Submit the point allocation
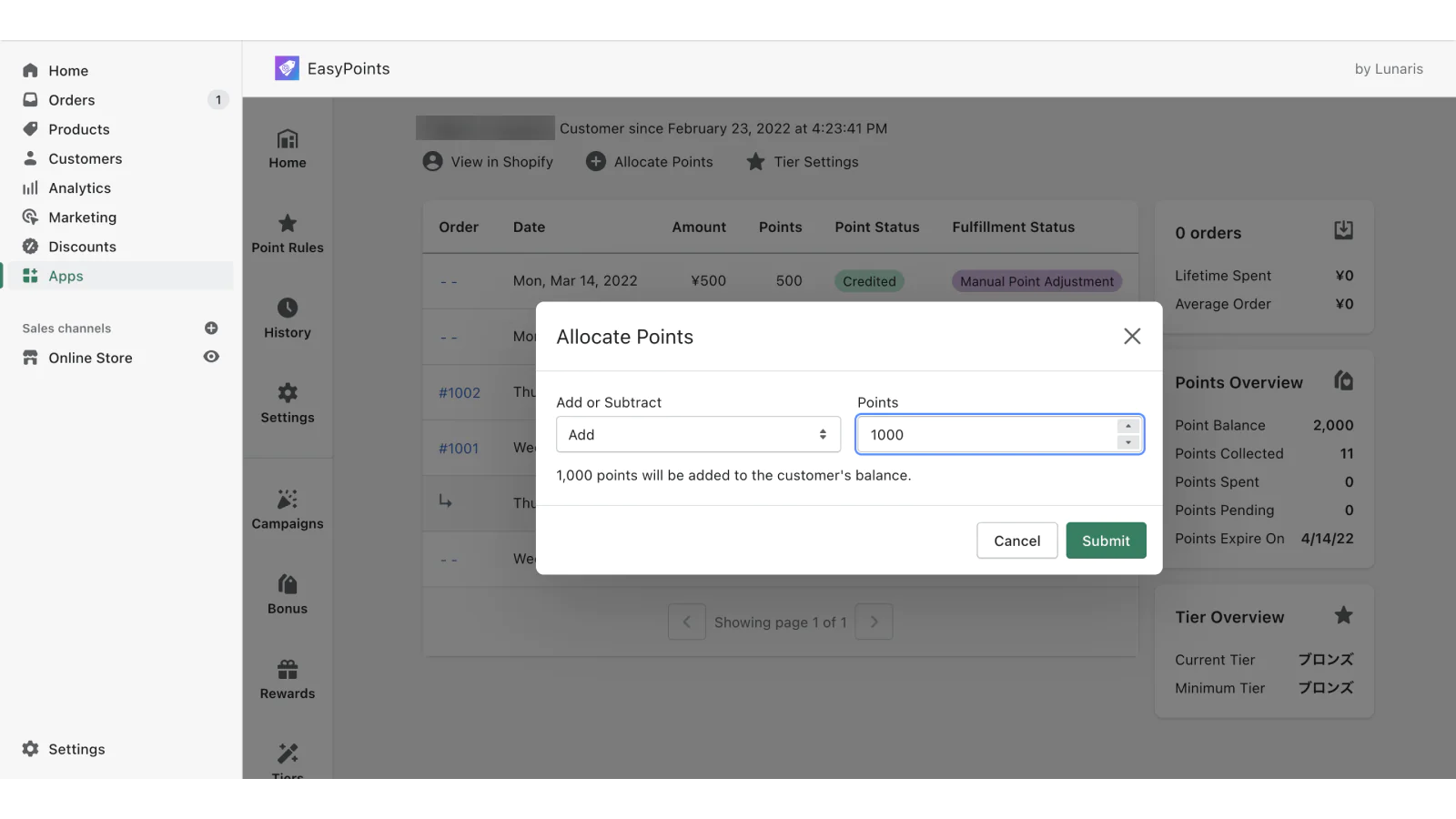This screenshot has width=1456, height=819. [1106, 540]
